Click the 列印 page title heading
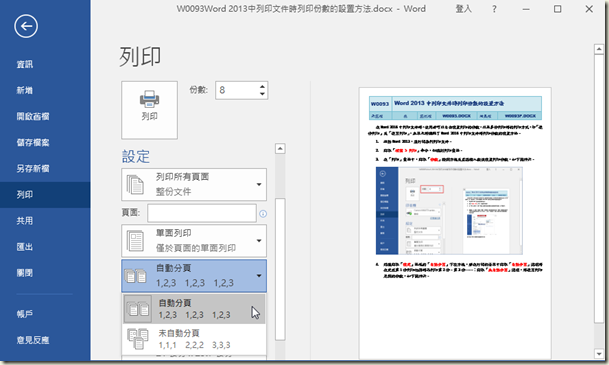 tap(140, 57)
